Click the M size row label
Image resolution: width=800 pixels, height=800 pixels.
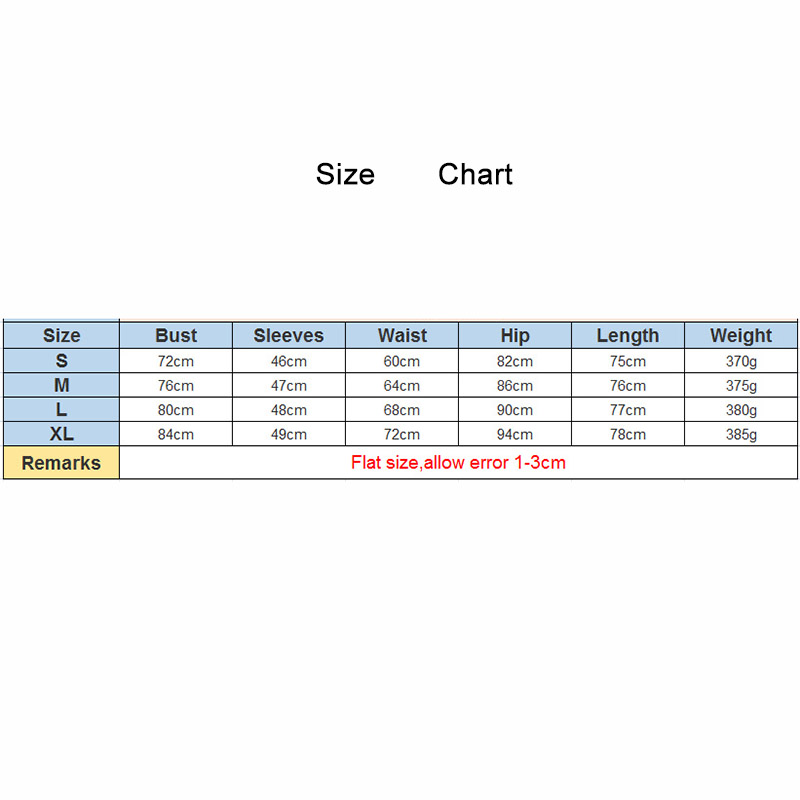click(x=62, y=385)
